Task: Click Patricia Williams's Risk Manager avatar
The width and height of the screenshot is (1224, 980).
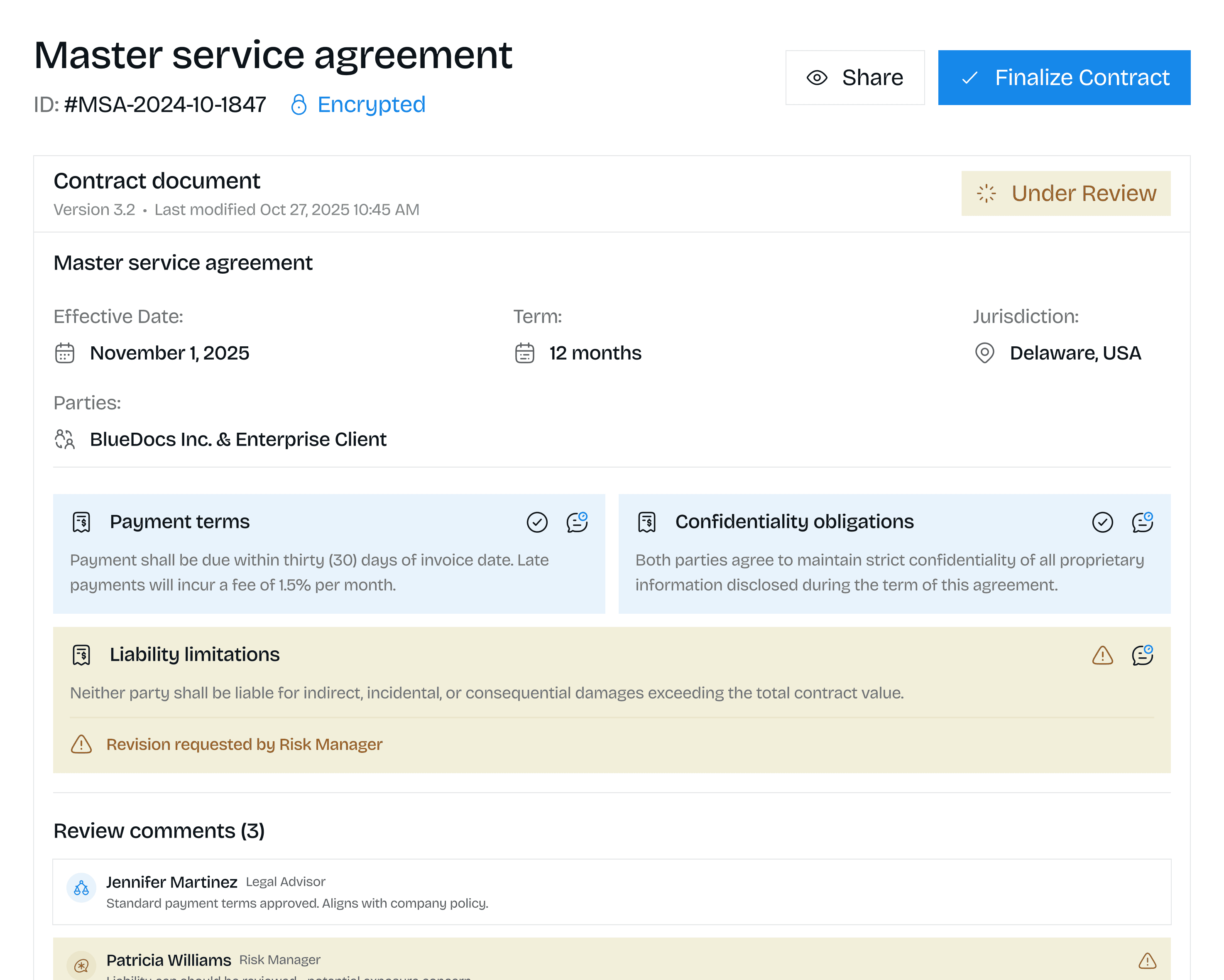Action: [81, 965]
